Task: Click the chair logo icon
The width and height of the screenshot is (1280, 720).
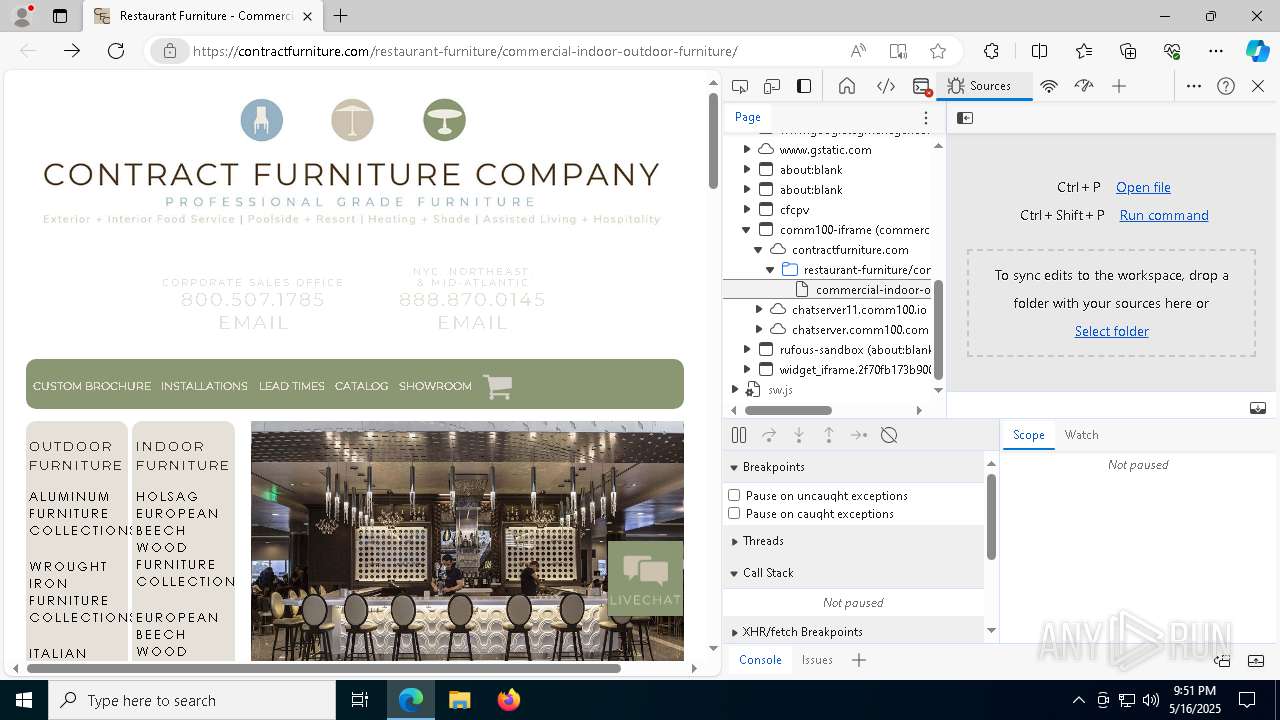Action: [x=262, y=120]
